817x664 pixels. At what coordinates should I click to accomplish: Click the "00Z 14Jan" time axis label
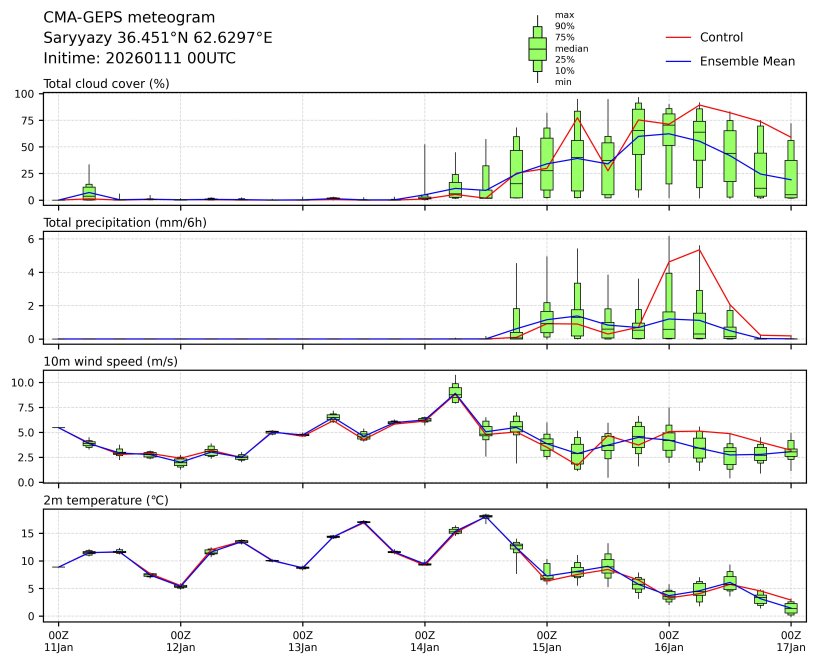pos(425,642)
